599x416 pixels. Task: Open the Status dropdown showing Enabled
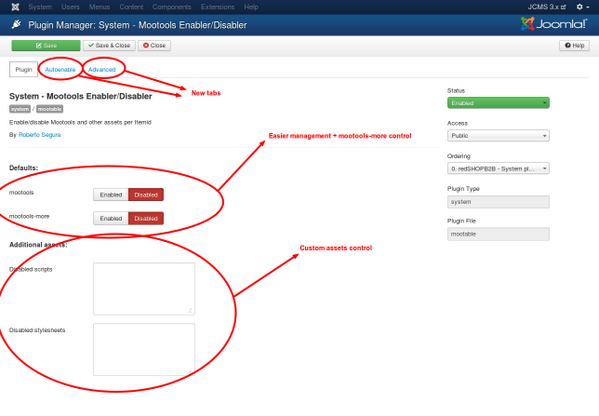point(498,103)
